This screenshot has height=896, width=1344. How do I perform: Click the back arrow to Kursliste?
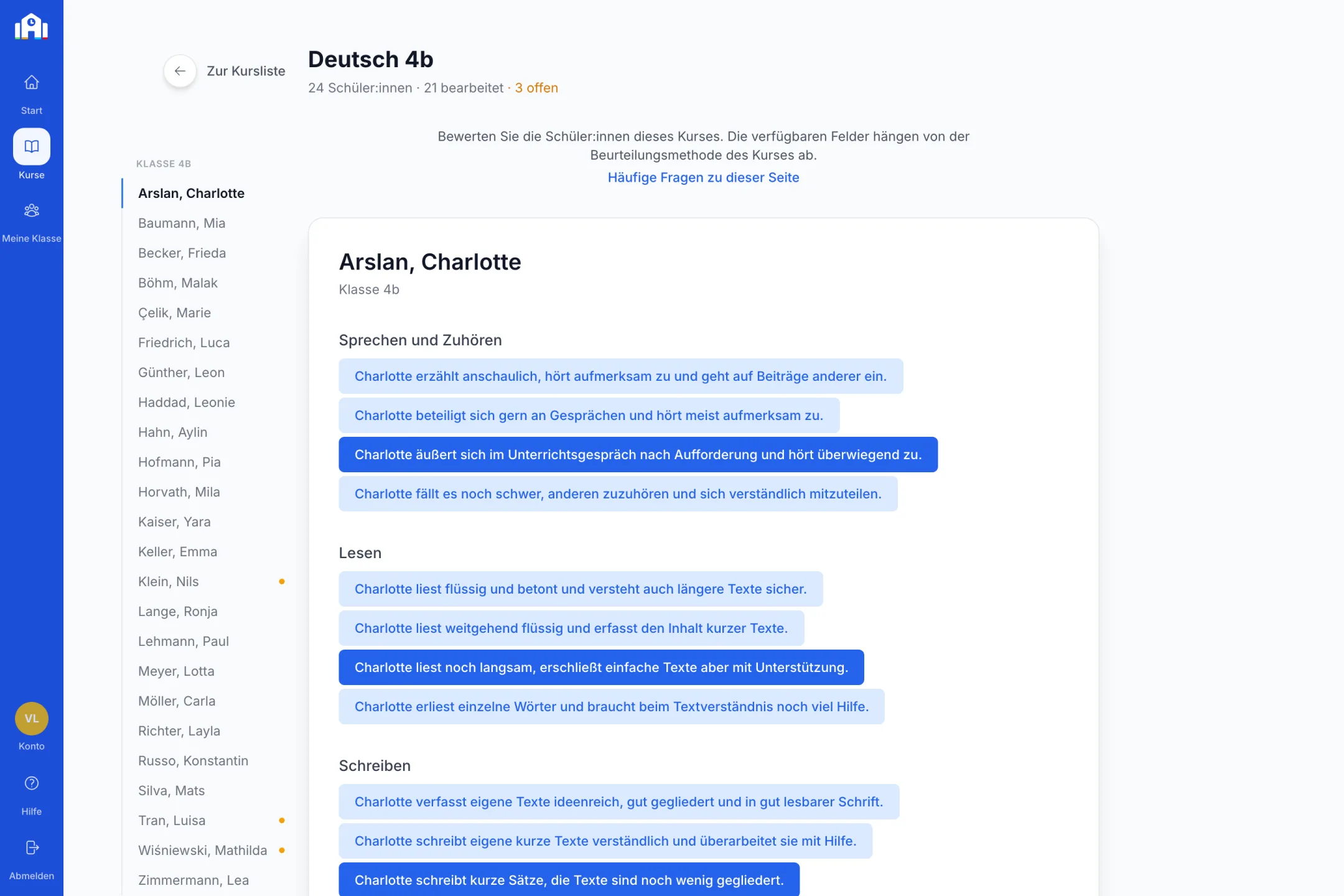point(180,71)
